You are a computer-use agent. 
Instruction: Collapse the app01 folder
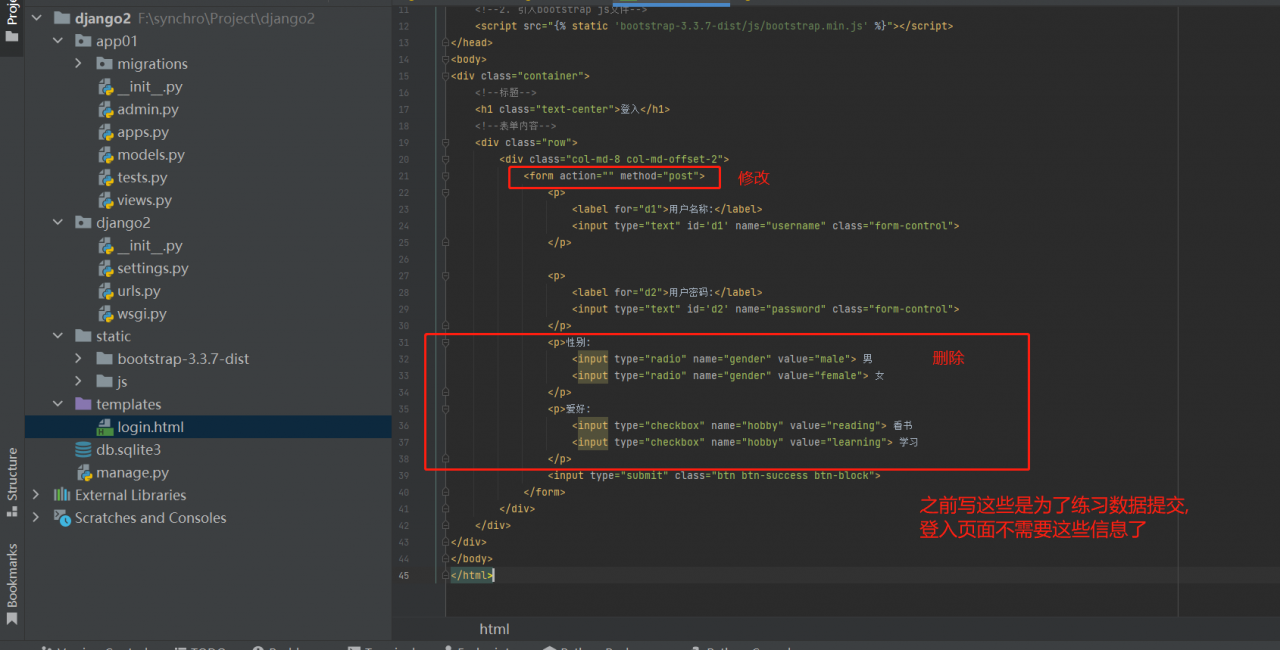tap(58, 41)
